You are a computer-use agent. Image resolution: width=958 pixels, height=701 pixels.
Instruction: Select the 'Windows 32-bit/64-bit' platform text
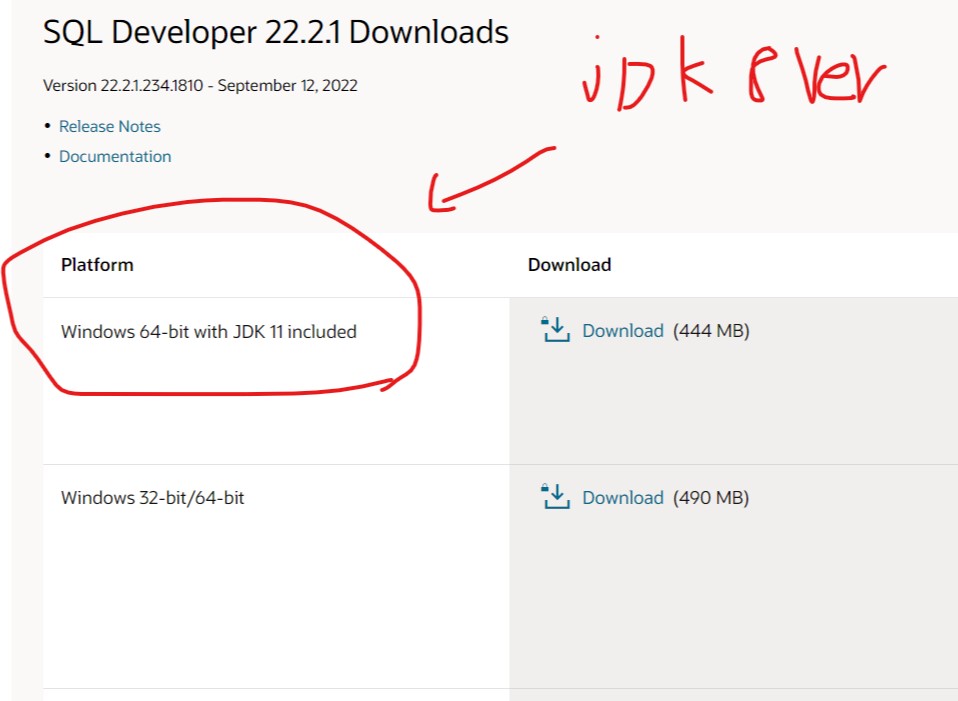point(152,498)
